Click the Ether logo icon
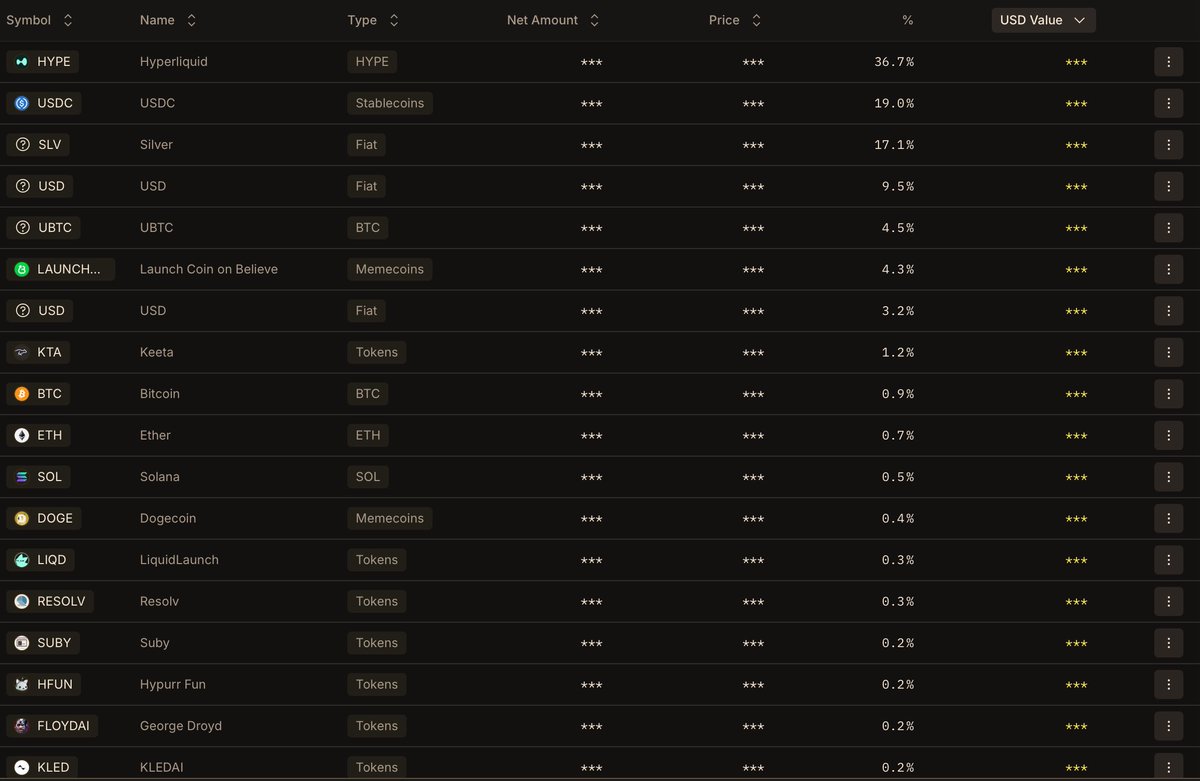This screenshot has height=781, width=1200. [22, 435]
